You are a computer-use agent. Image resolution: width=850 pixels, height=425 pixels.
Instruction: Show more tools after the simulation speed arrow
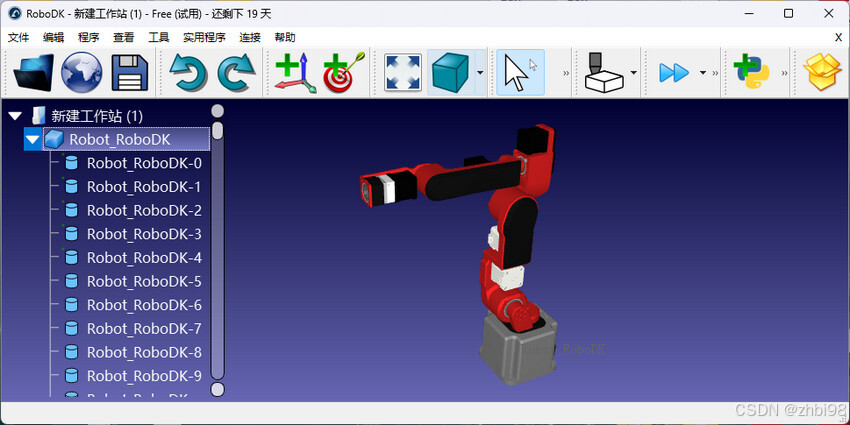click(x=714, y=73)
